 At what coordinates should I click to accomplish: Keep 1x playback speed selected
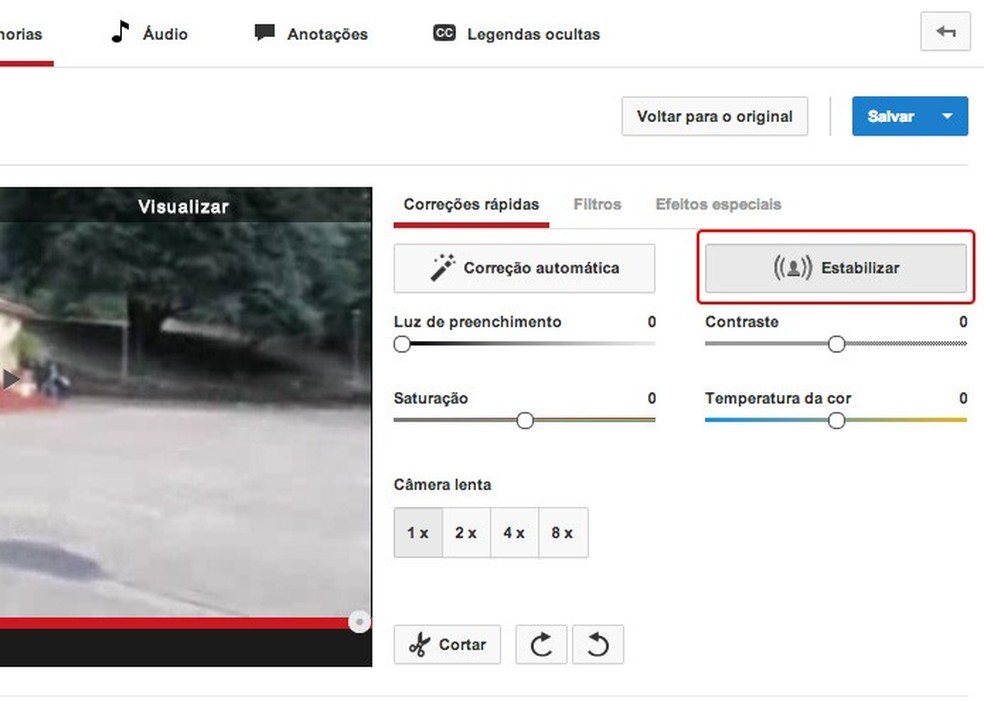tap(418, 532)
